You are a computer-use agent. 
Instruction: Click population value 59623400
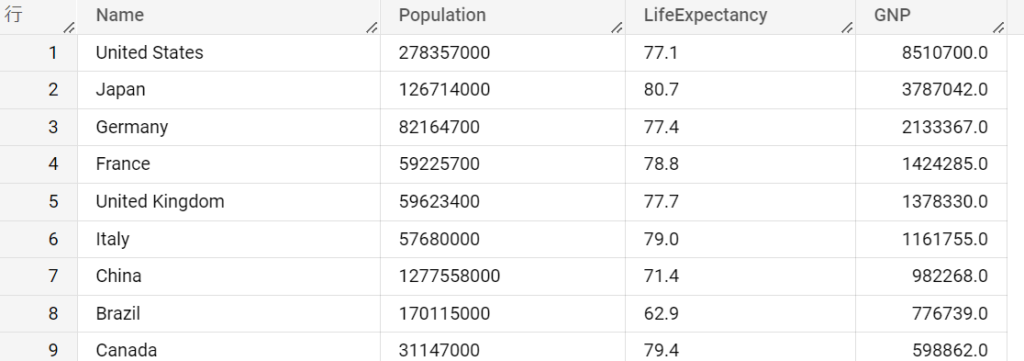coord(439,202)
